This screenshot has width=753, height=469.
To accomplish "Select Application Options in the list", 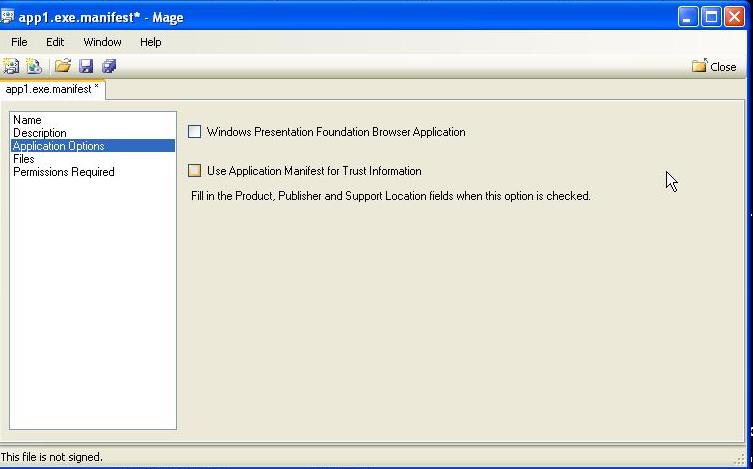I will click(x=93, y=145).
